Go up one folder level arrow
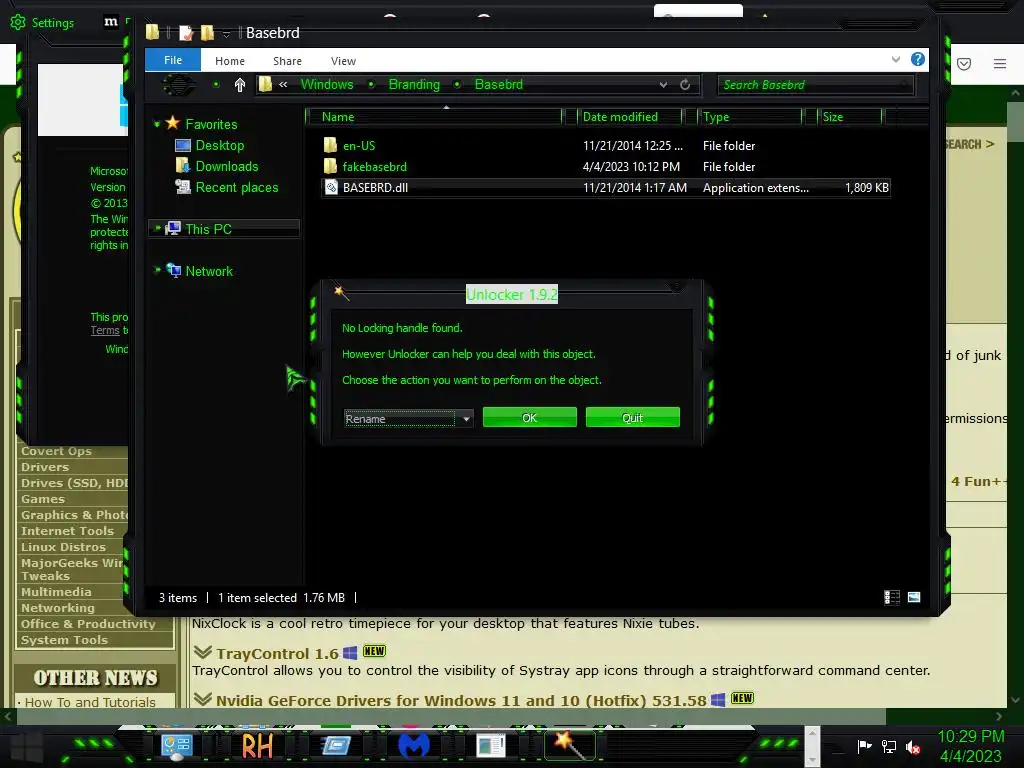The width and height of the screenshot is (1024, 768). [240, 85]
